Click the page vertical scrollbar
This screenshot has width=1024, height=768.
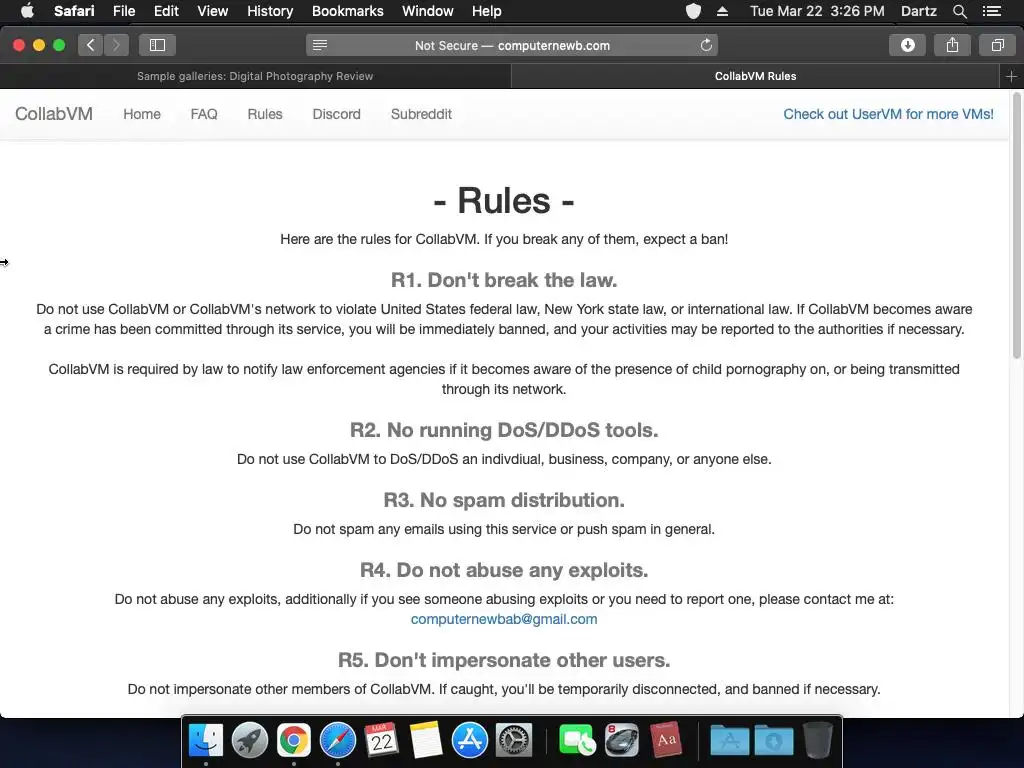[x=1016, y=226]
